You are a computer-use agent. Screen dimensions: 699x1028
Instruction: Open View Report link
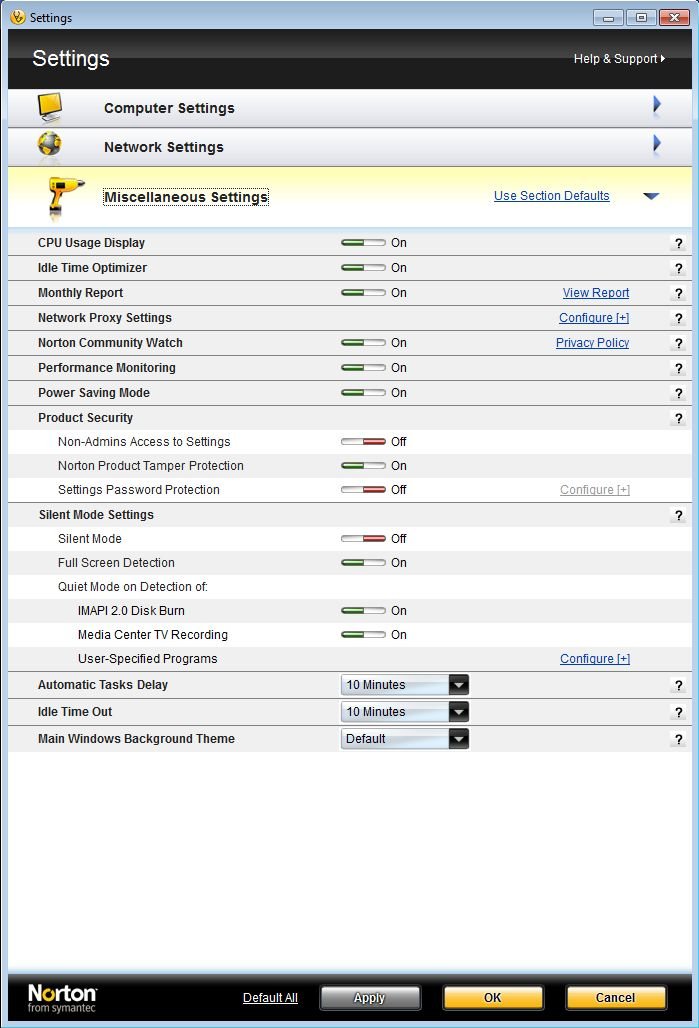(x=595, y=292)
